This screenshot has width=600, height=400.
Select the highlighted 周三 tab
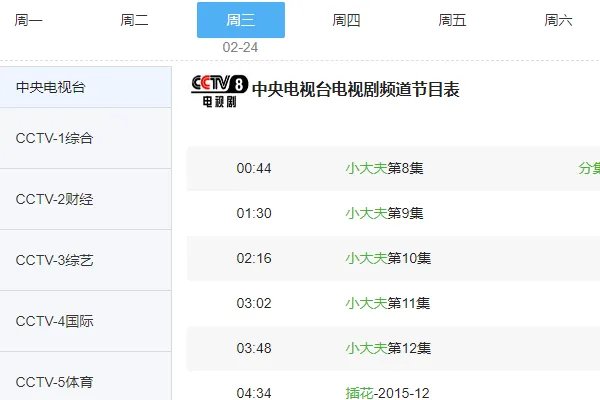pyautogui.click(x=241, y=20)
